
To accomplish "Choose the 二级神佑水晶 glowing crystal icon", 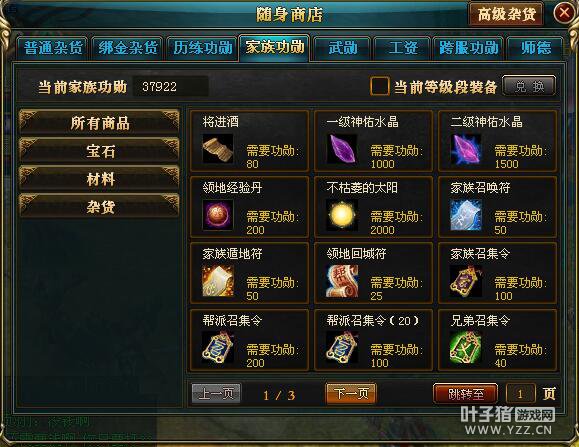I will click(x=466, y=149).
